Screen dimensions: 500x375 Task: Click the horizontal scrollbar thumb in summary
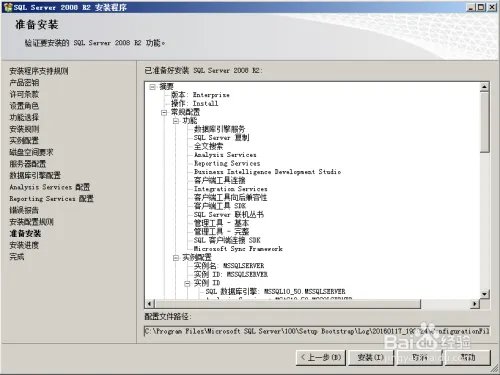point(288,304)
